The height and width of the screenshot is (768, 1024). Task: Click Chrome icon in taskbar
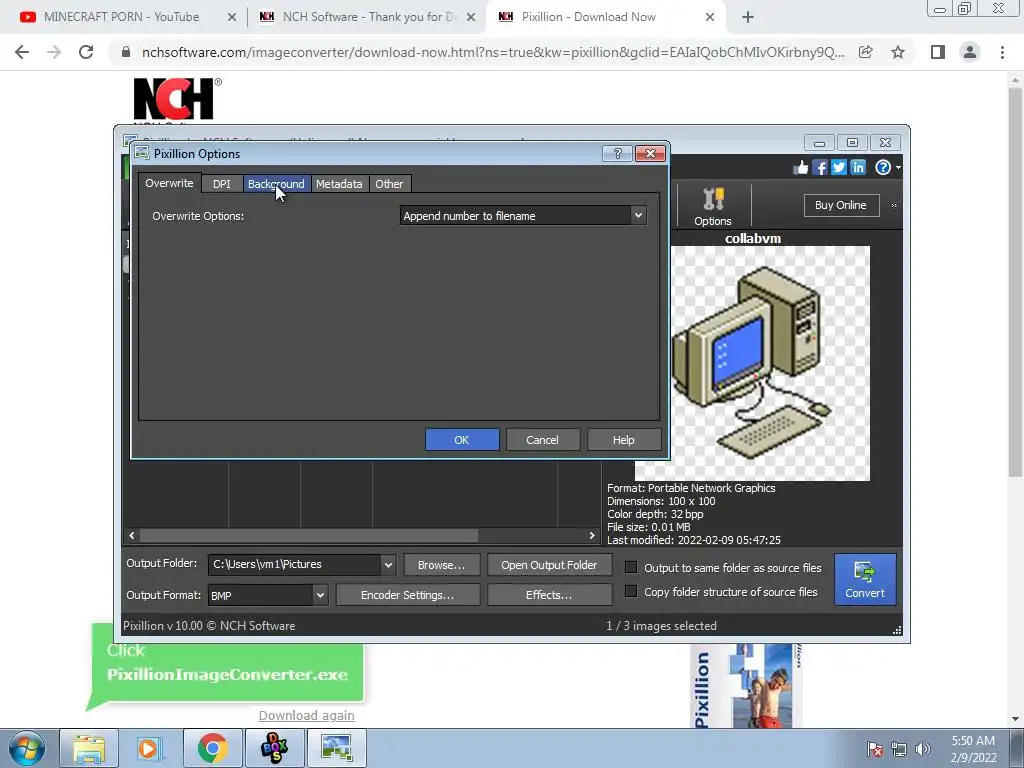212,748
